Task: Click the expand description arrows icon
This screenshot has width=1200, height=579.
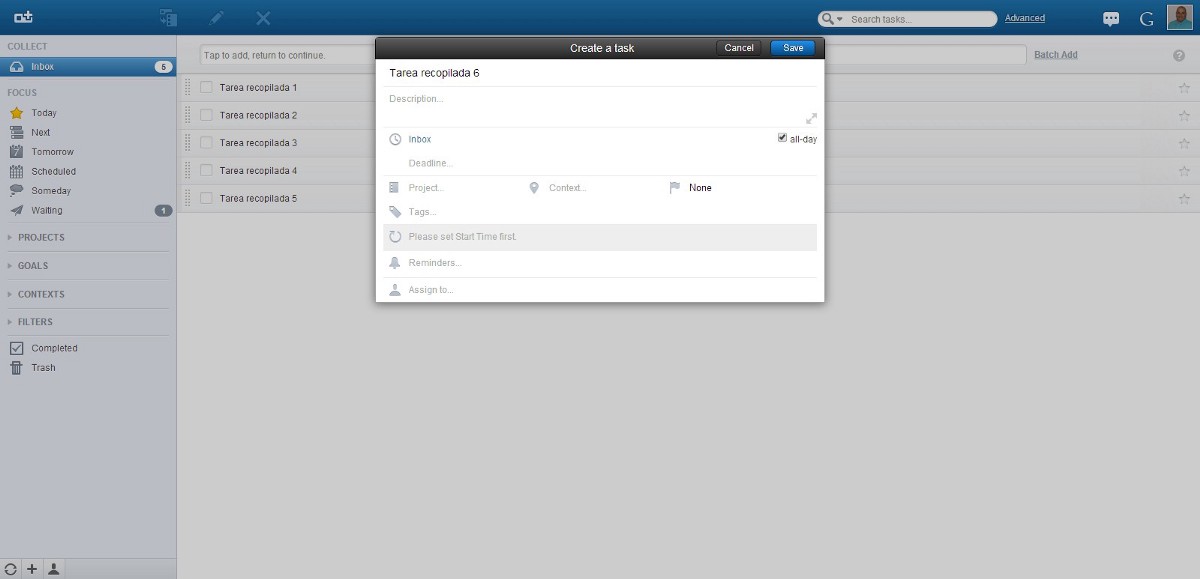Action: (x=811, y=118)
